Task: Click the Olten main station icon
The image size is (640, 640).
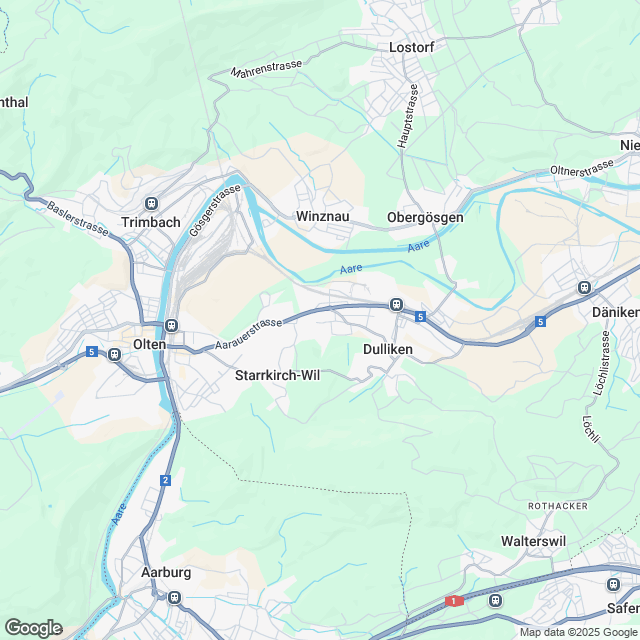Action: (171, 325)
